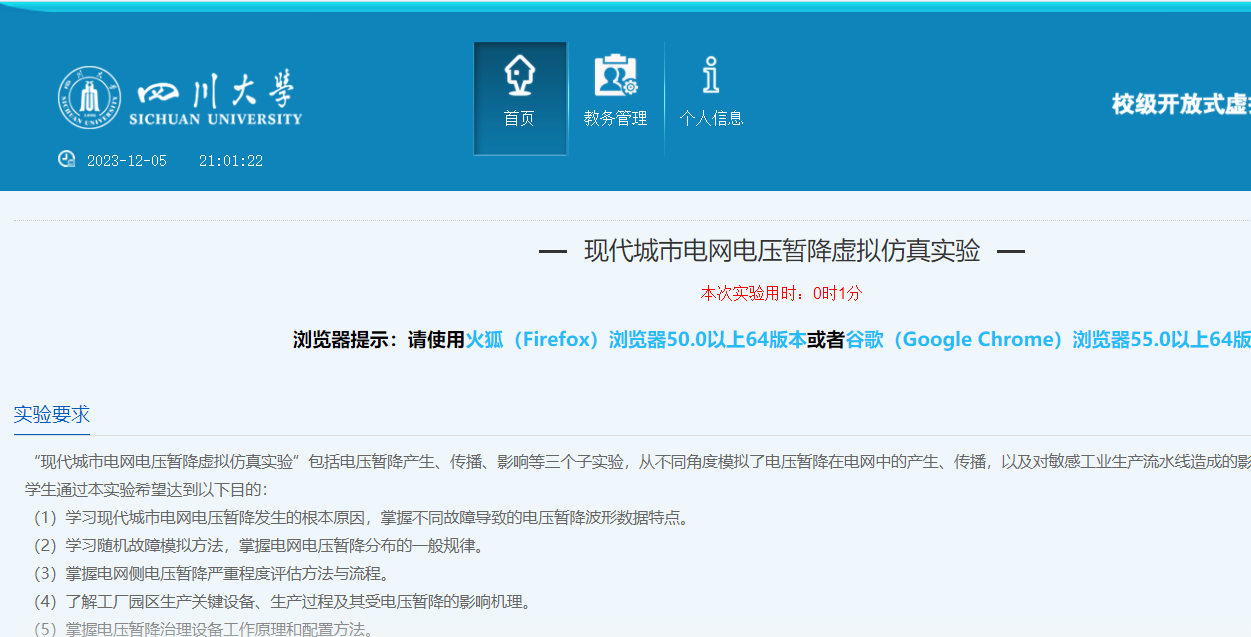Click the 校级开放式 platform title in the header
This screenshot has height=637, width=1251.
[x=1180, y=104]
